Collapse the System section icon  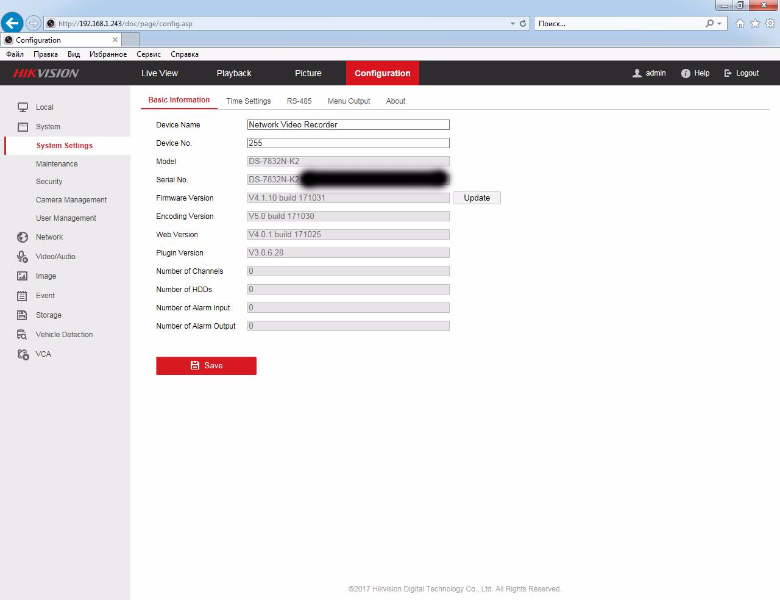point(23,127)
